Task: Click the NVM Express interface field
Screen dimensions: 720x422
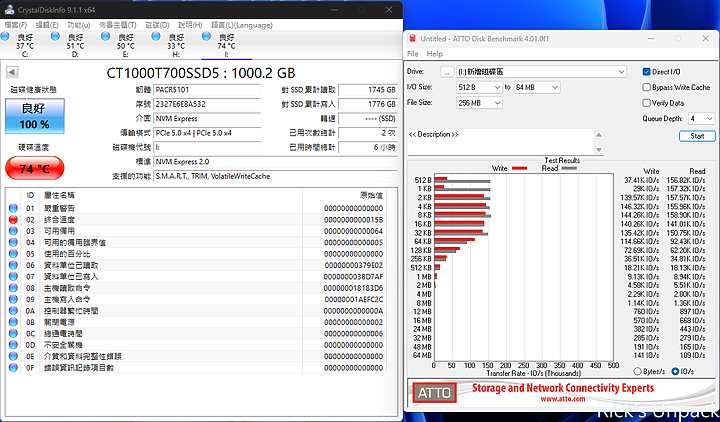Action: point(207,118)
